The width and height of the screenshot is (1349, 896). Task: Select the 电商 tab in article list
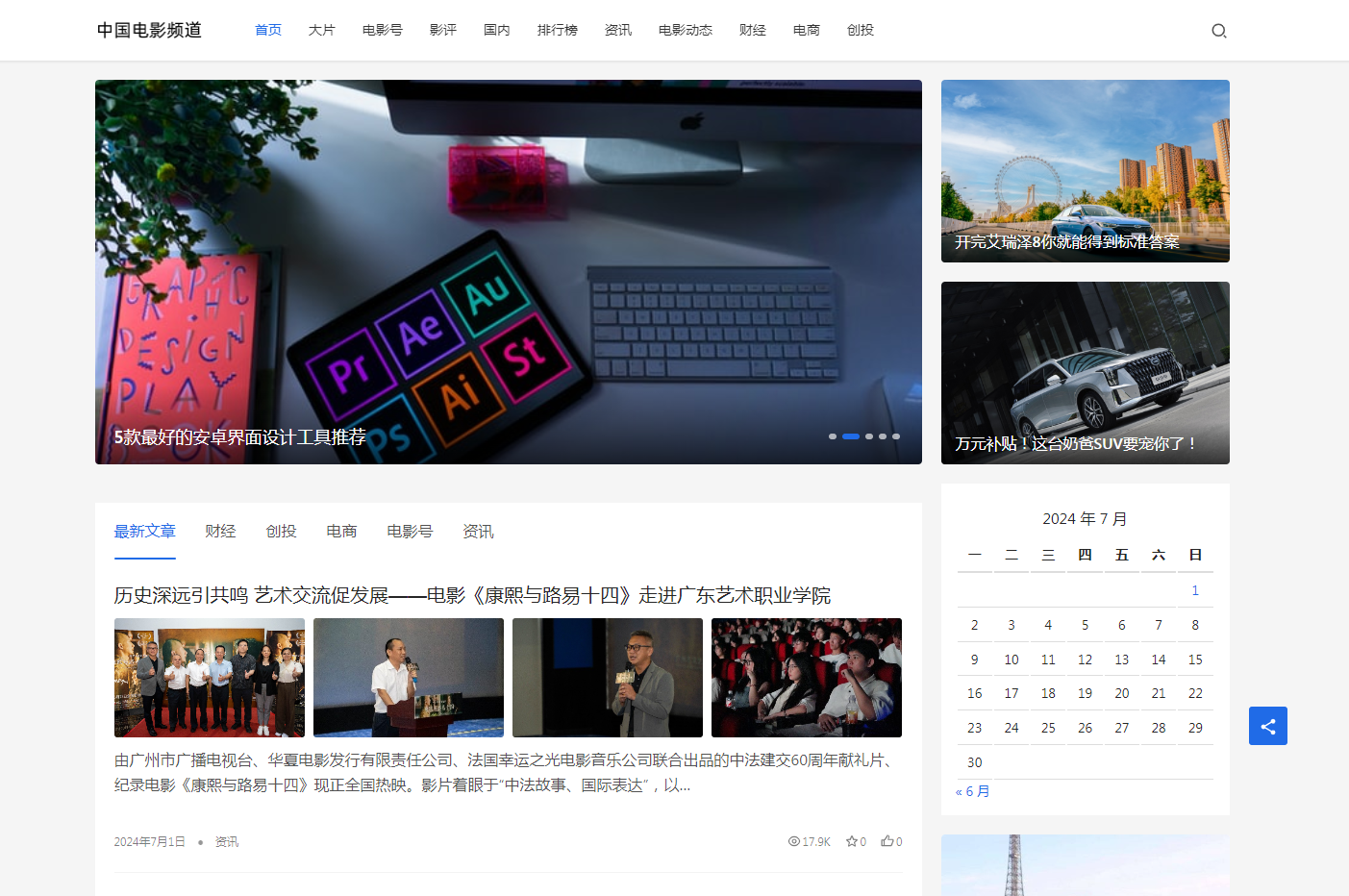[341, 532]
